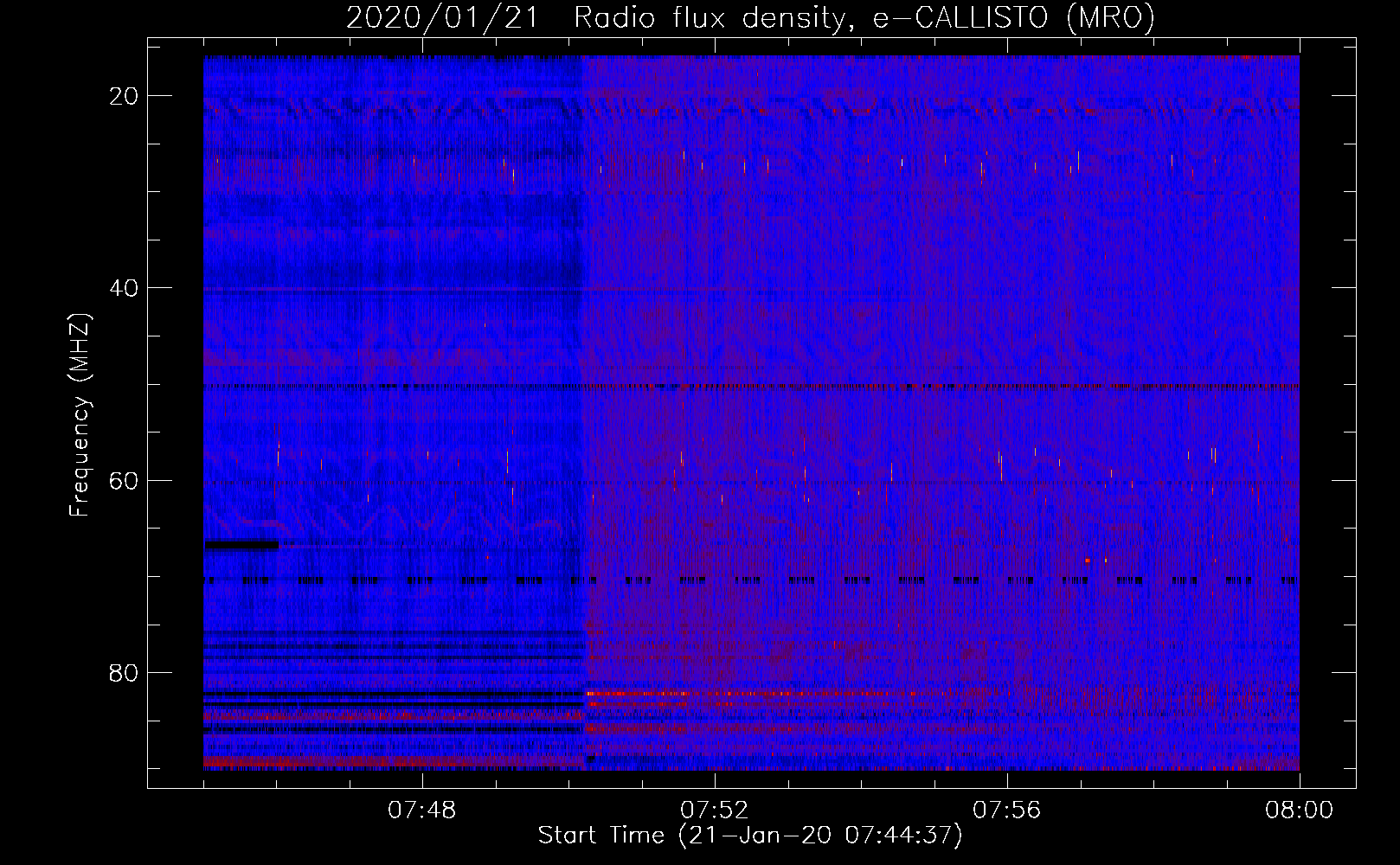1400x865 pixels.
Task: Click the 'Frequency (MHZ)' axis label
Action: click(80, 415)
